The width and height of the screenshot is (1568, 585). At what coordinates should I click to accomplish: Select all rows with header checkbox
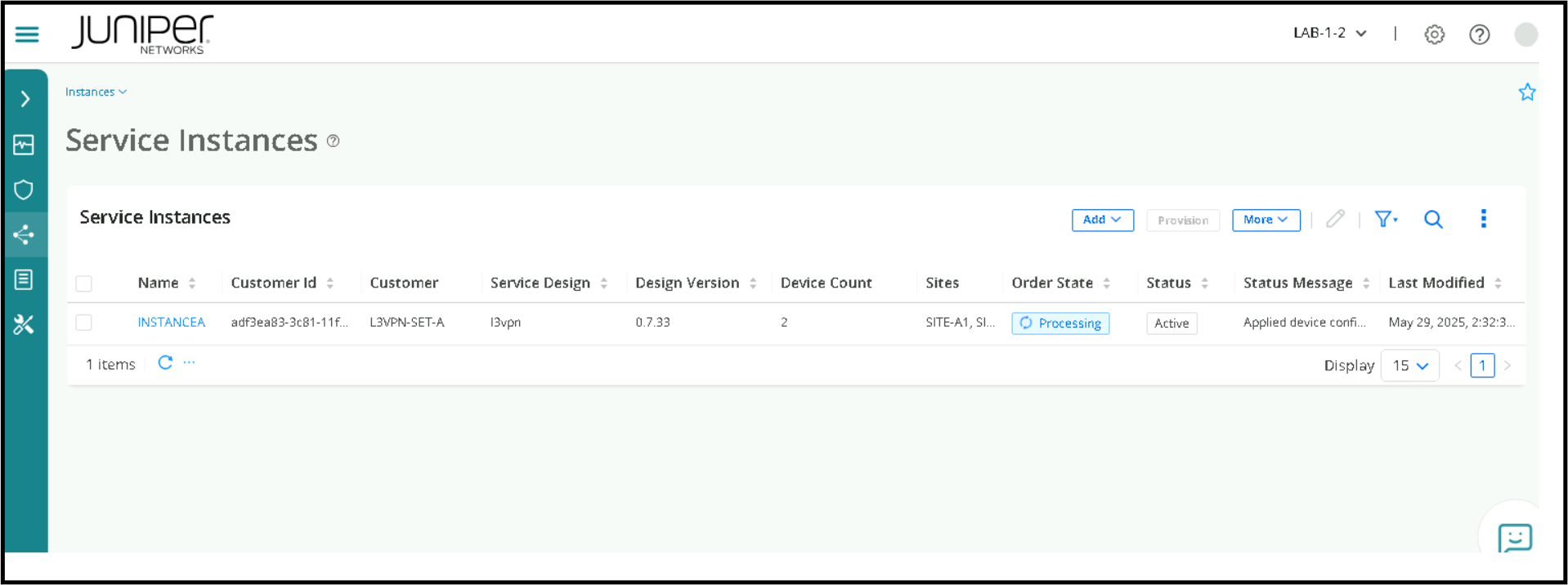(84, 284)
